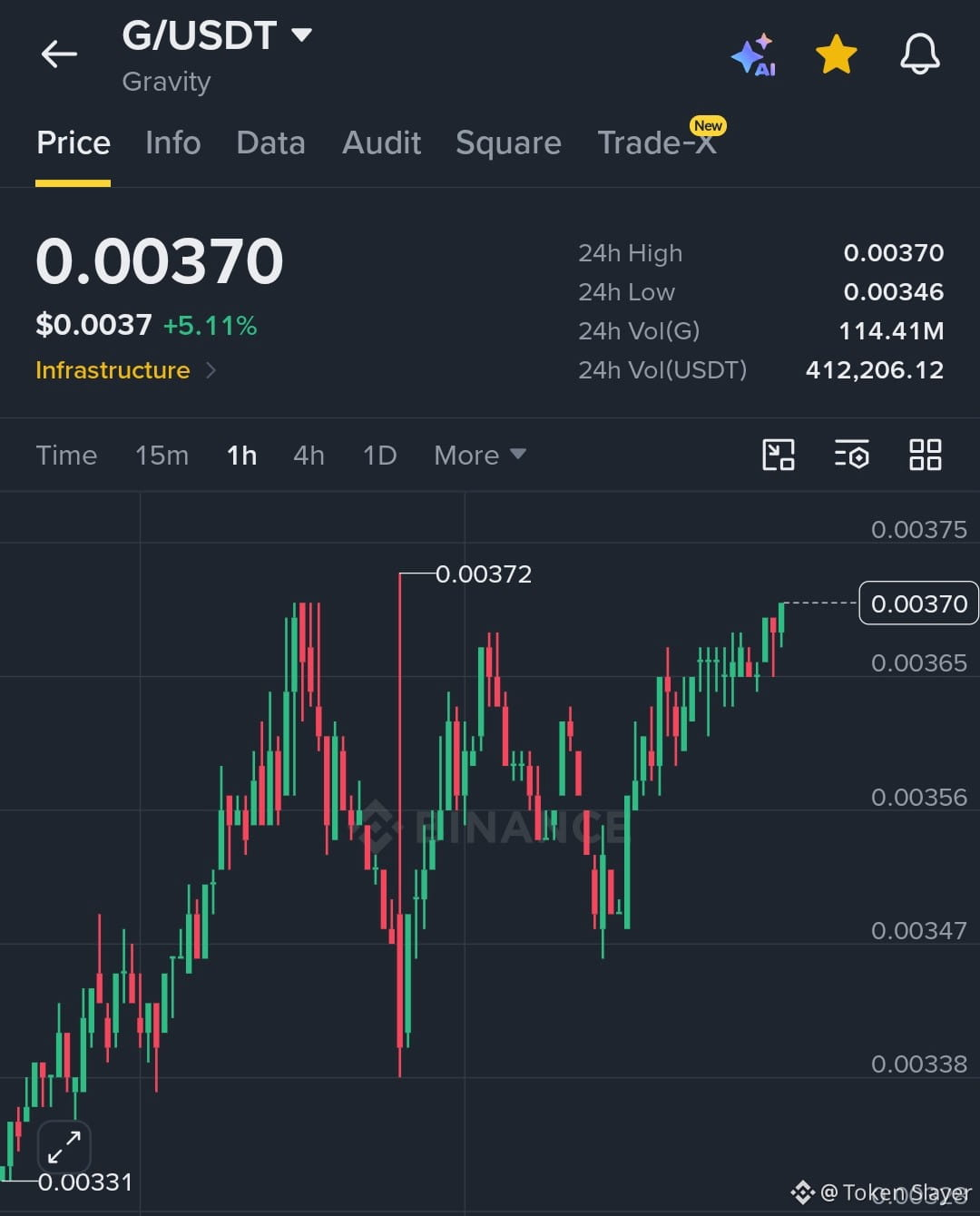Select the 1D chart interval
Viewport: 980px width, 1216px height.
379,455
